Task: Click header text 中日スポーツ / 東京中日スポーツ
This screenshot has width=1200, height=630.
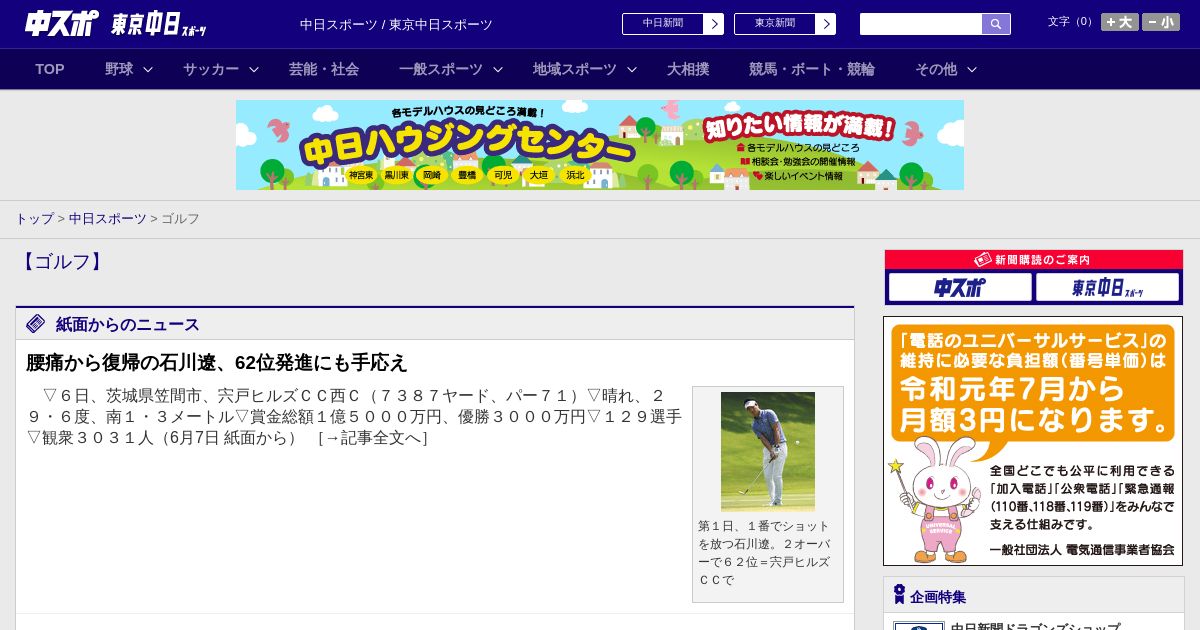Action: coord(396,24)
